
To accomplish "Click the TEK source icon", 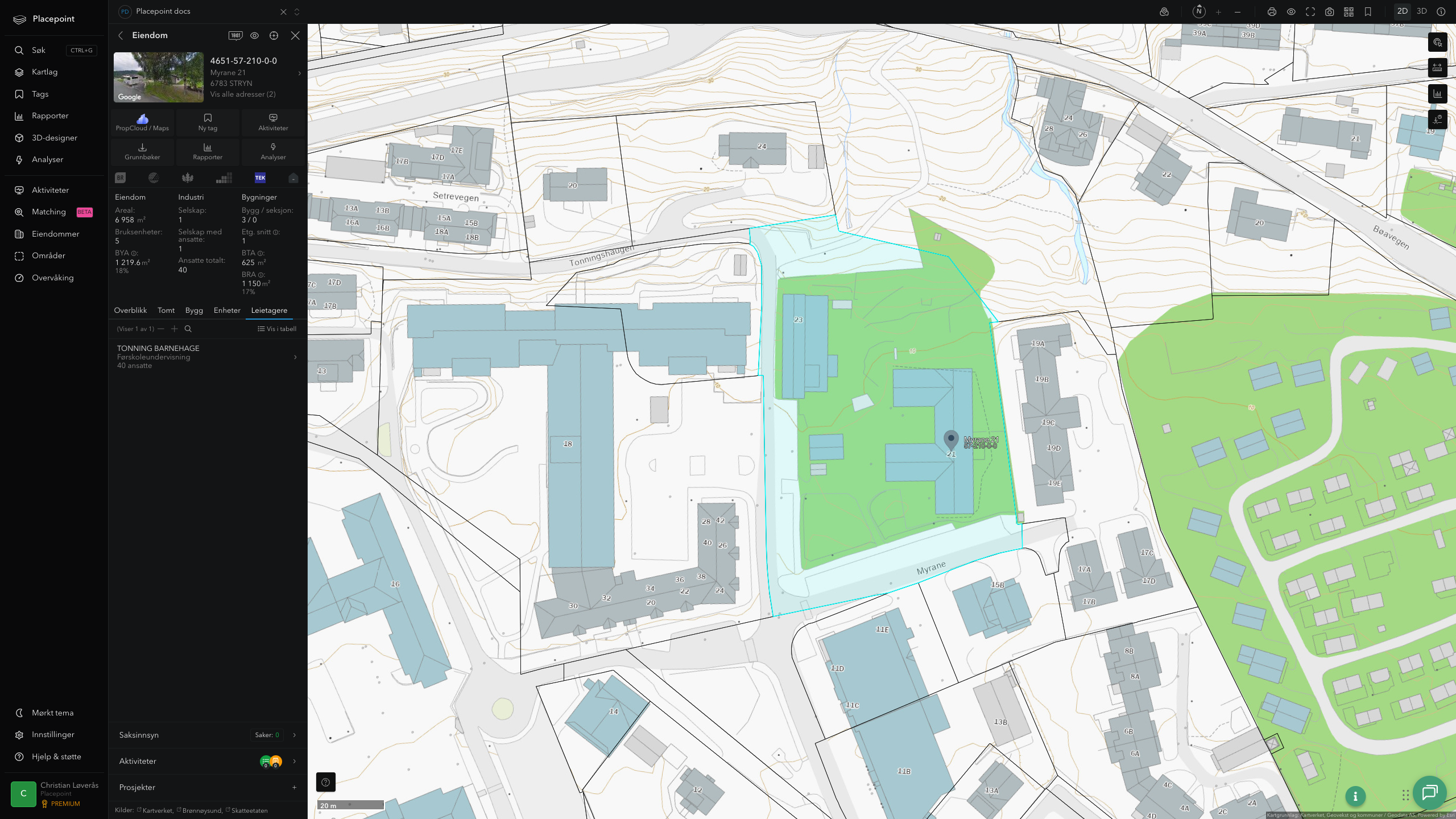I will tap(260, 178).
